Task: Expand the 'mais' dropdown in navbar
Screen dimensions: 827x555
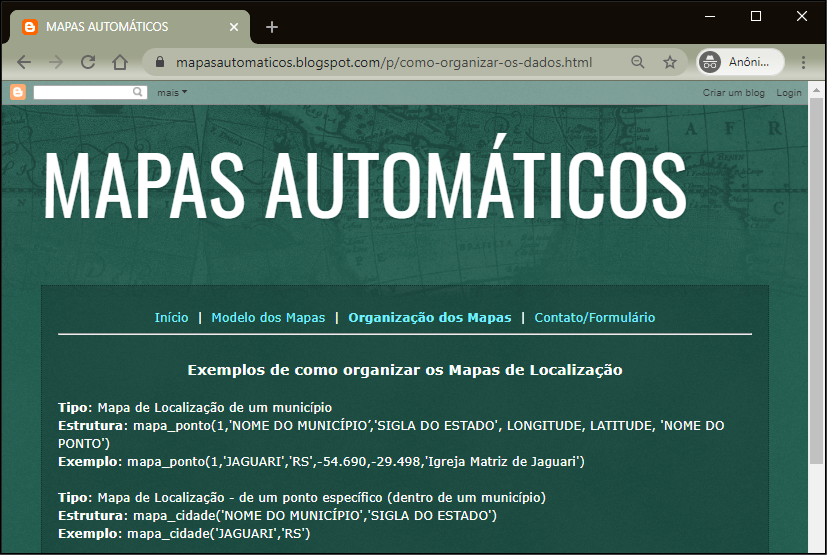Action: click(x=172, y=93)
